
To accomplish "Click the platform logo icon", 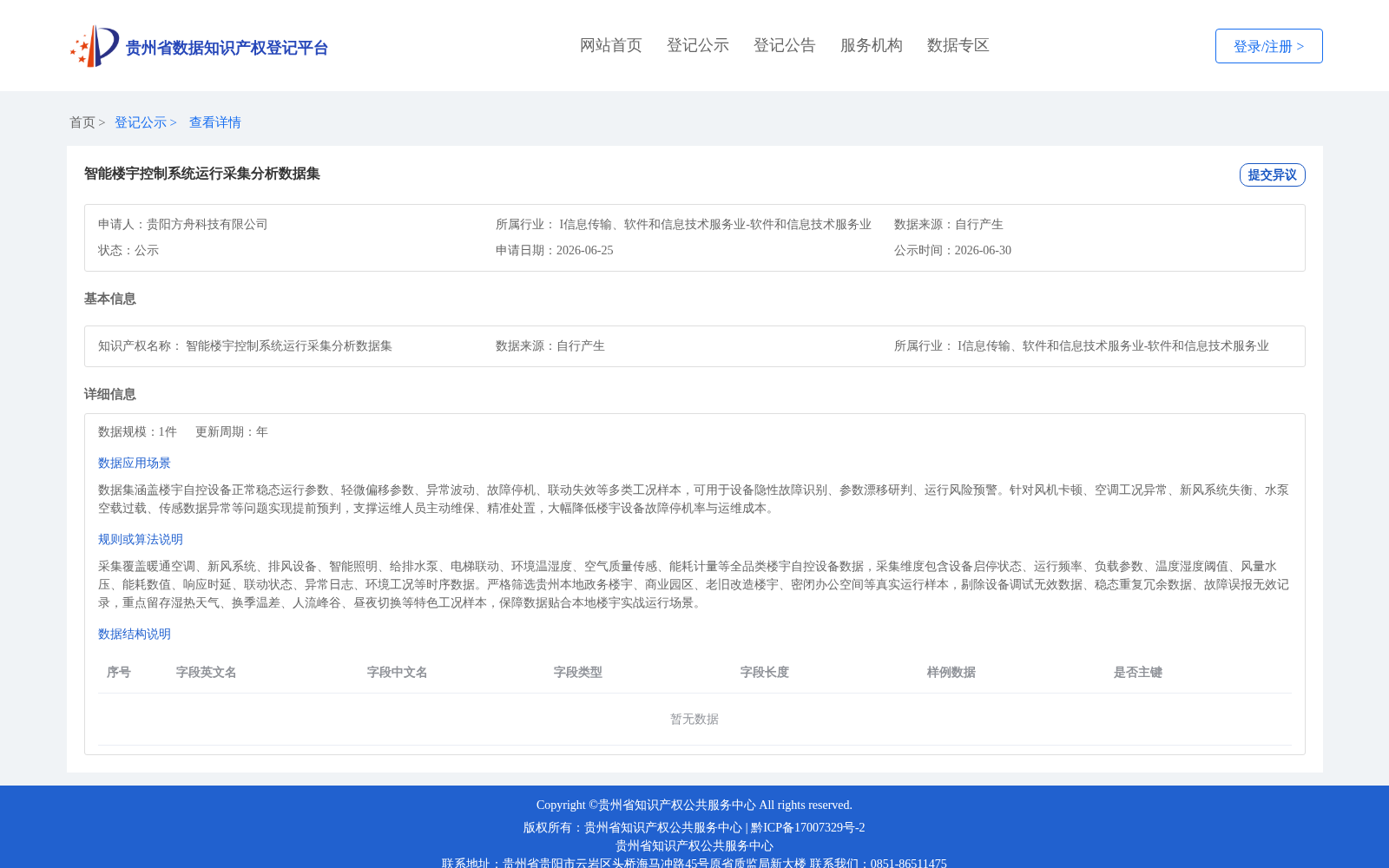I will click(95, 46).
